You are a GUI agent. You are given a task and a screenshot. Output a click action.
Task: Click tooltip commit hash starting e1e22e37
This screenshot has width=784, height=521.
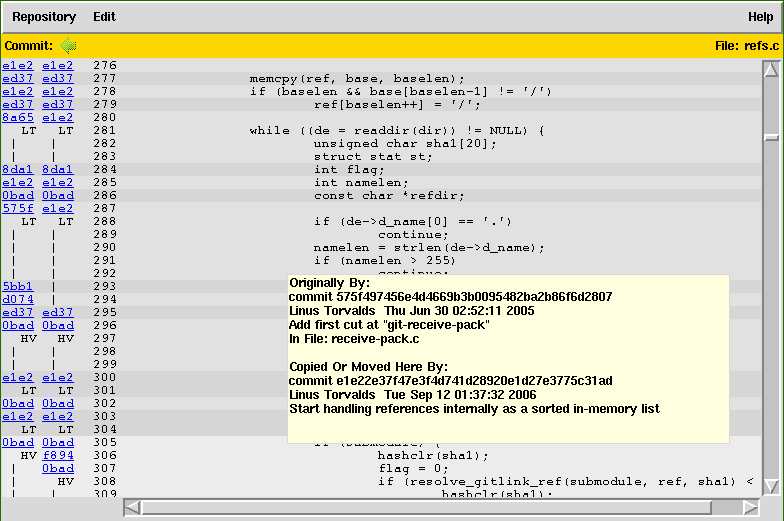click(x=474, y=381)
